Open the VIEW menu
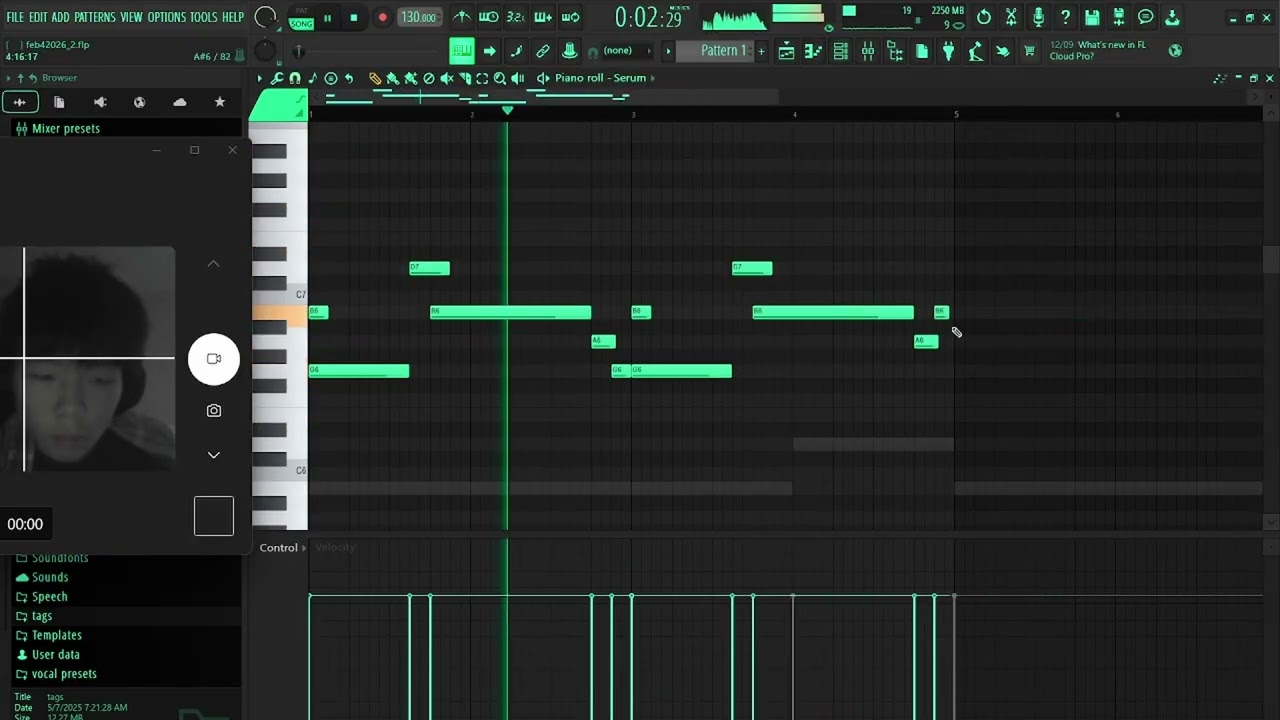The height and width of the screenshot is (720, 1280). [131, 17]
